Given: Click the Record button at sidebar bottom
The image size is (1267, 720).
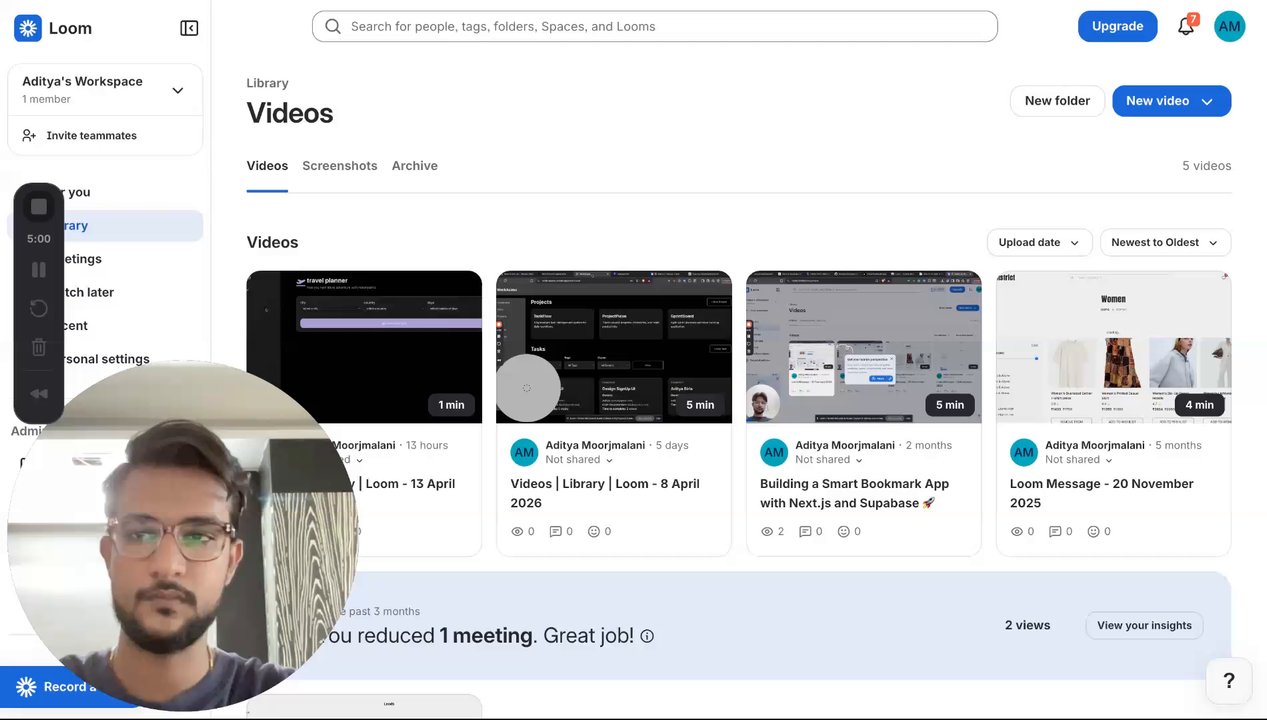Looking at the screenshot, I should click(70, 687).
